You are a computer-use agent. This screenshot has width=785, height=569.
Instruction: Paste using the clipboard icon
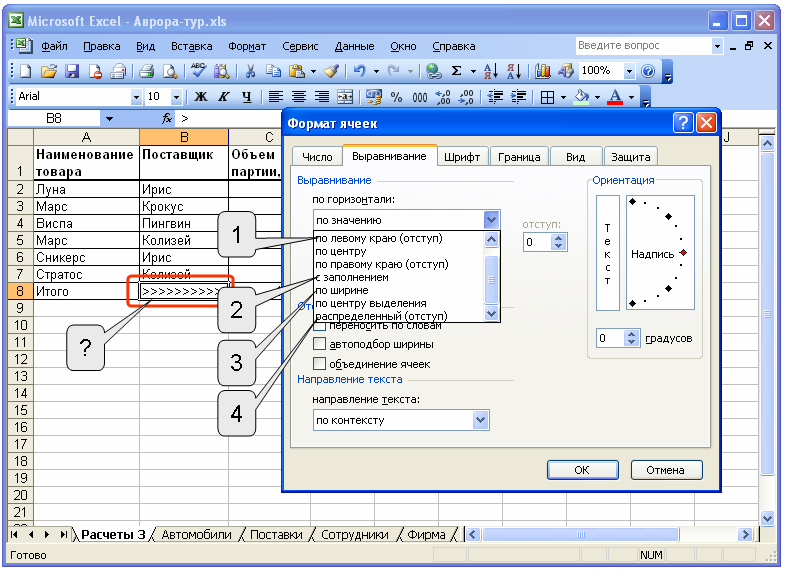(x=297, y=72)
